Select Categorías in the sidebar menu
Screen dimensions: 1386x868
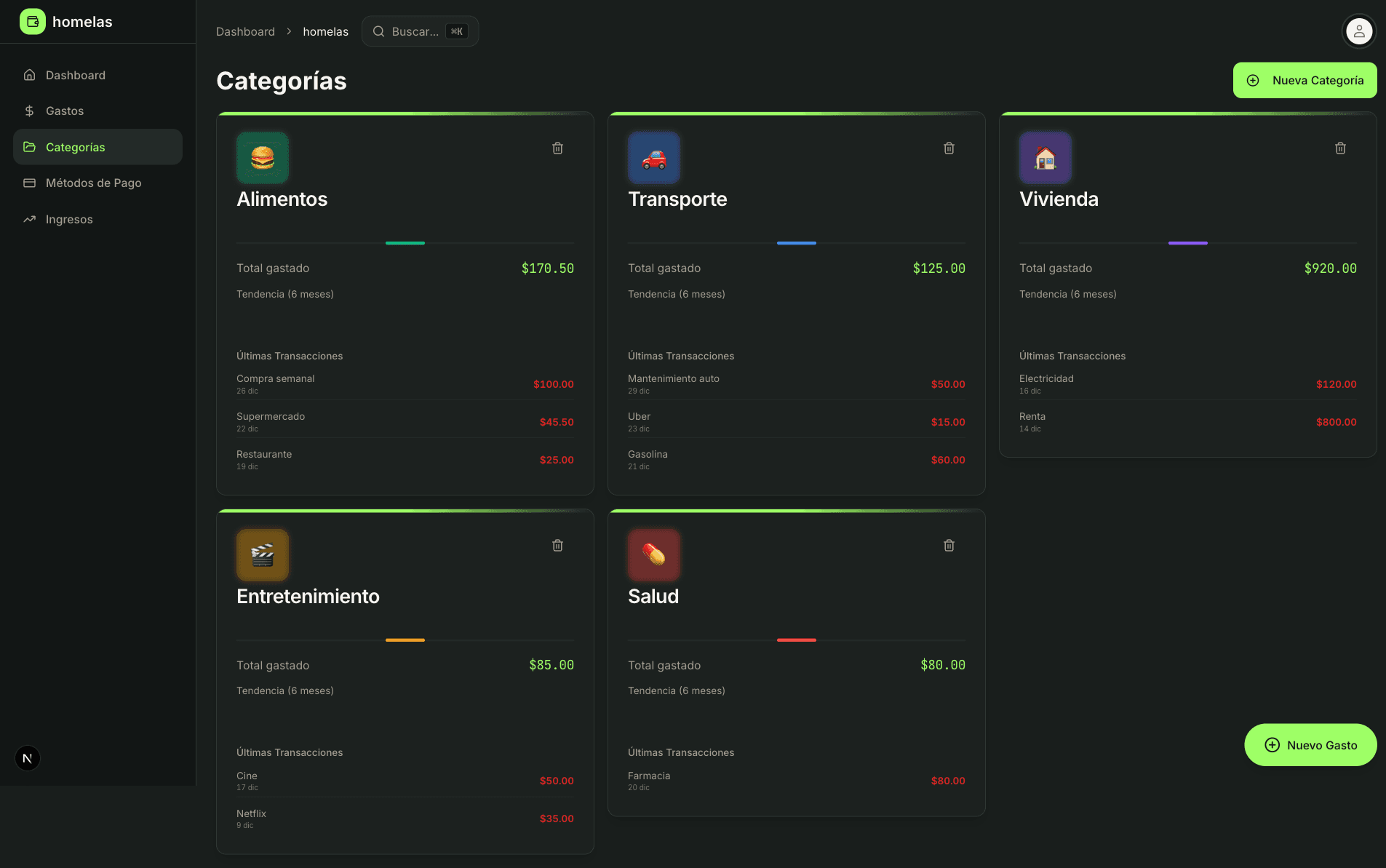click(x=75, y=147)
